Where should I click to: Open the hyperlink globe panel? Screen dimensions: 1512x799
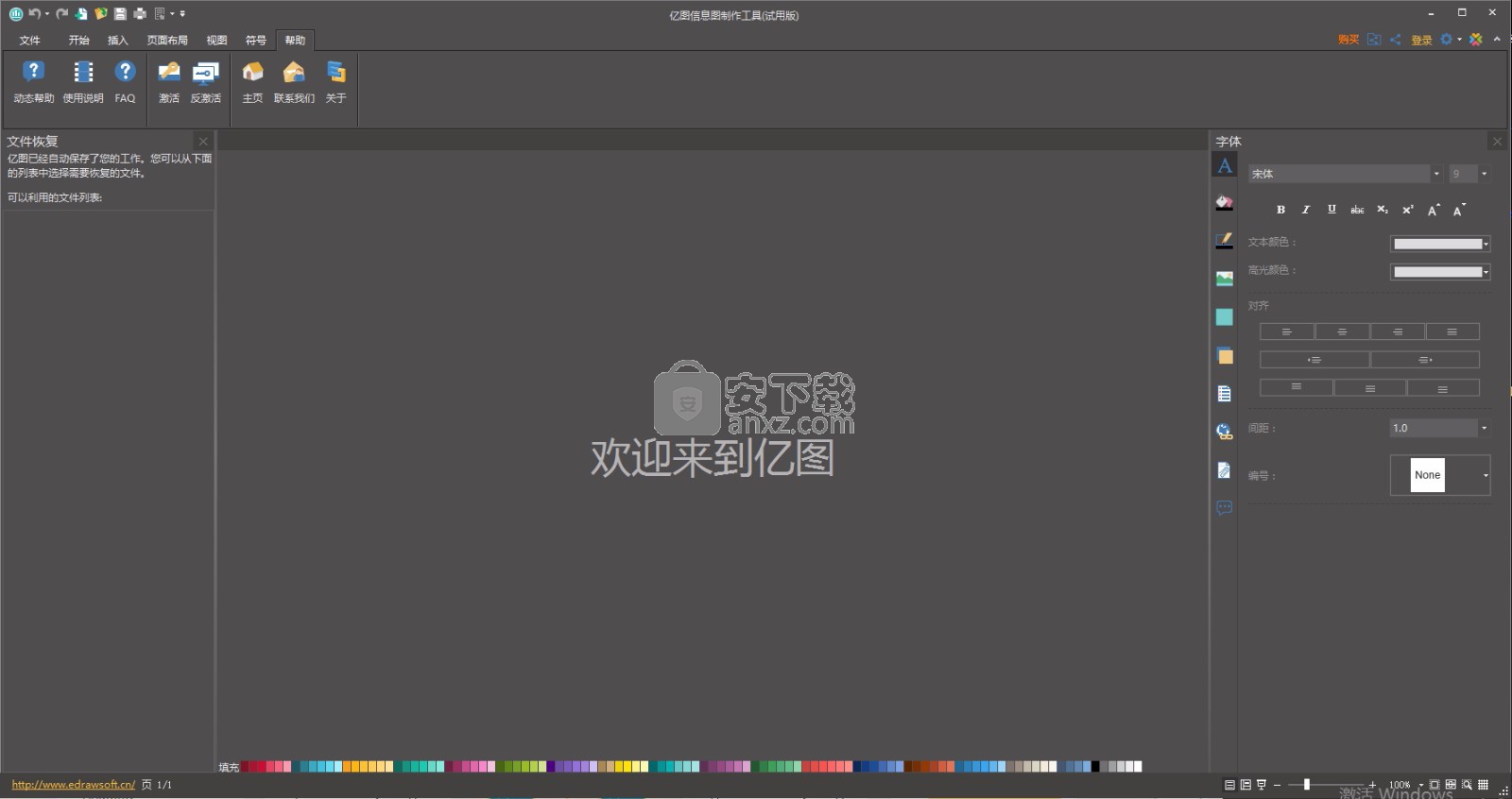click(x=1225, y=432)
